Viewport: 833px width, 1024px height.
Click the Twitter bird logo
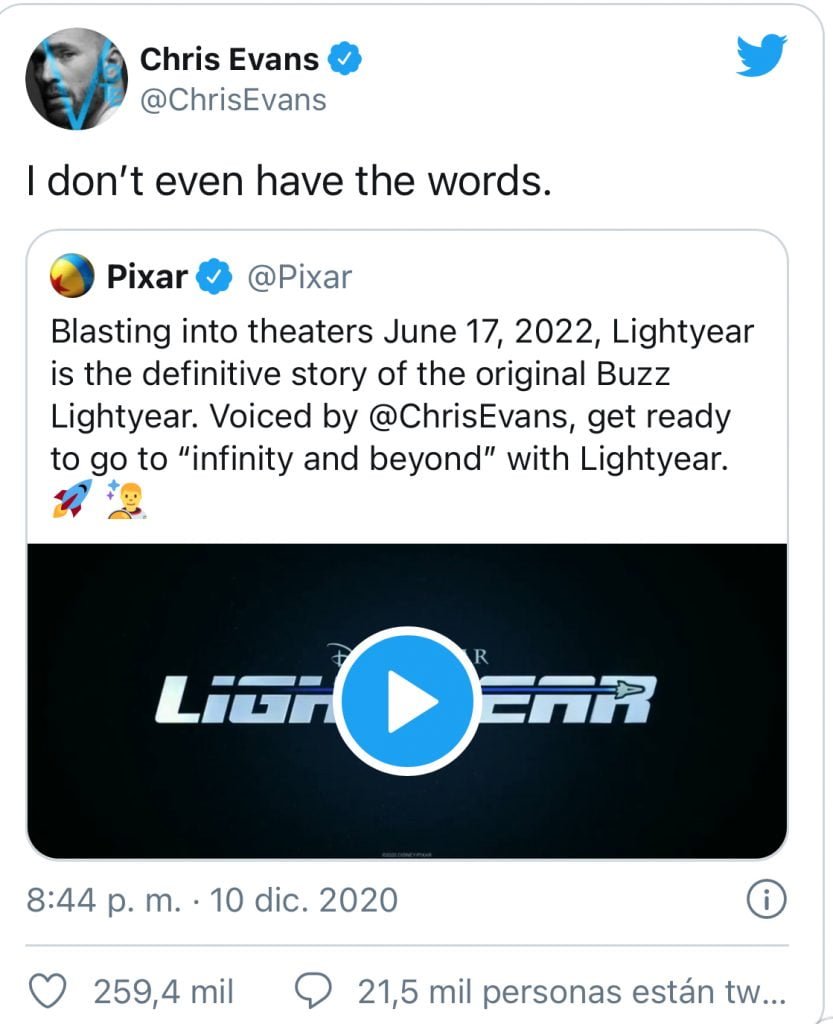(x=762, y=56)
